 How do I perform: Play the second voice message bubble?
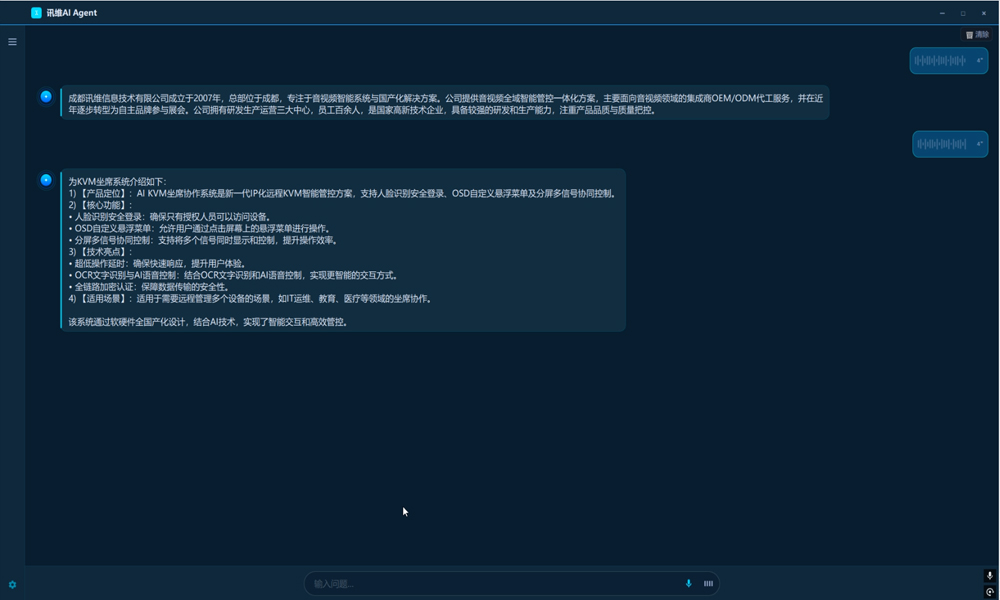click(x=950, y=144)
